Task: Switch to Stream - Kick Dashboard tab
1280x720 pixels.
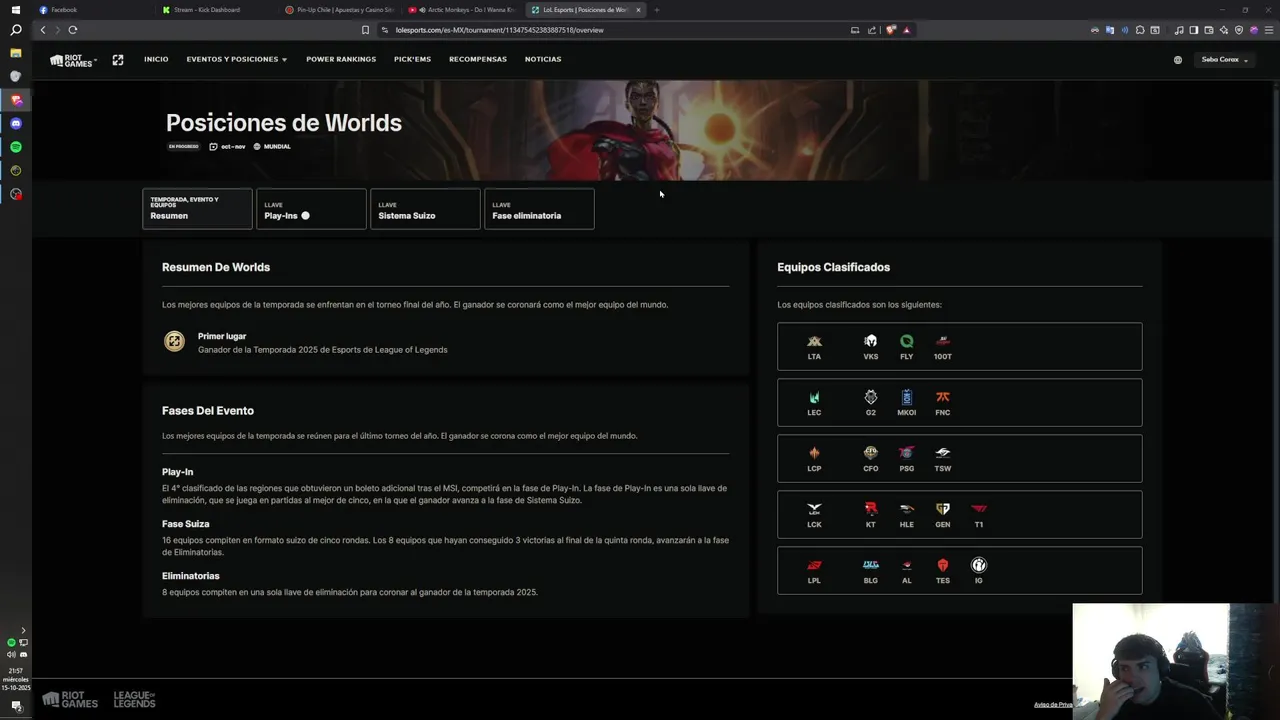Action: click(215, 10)
